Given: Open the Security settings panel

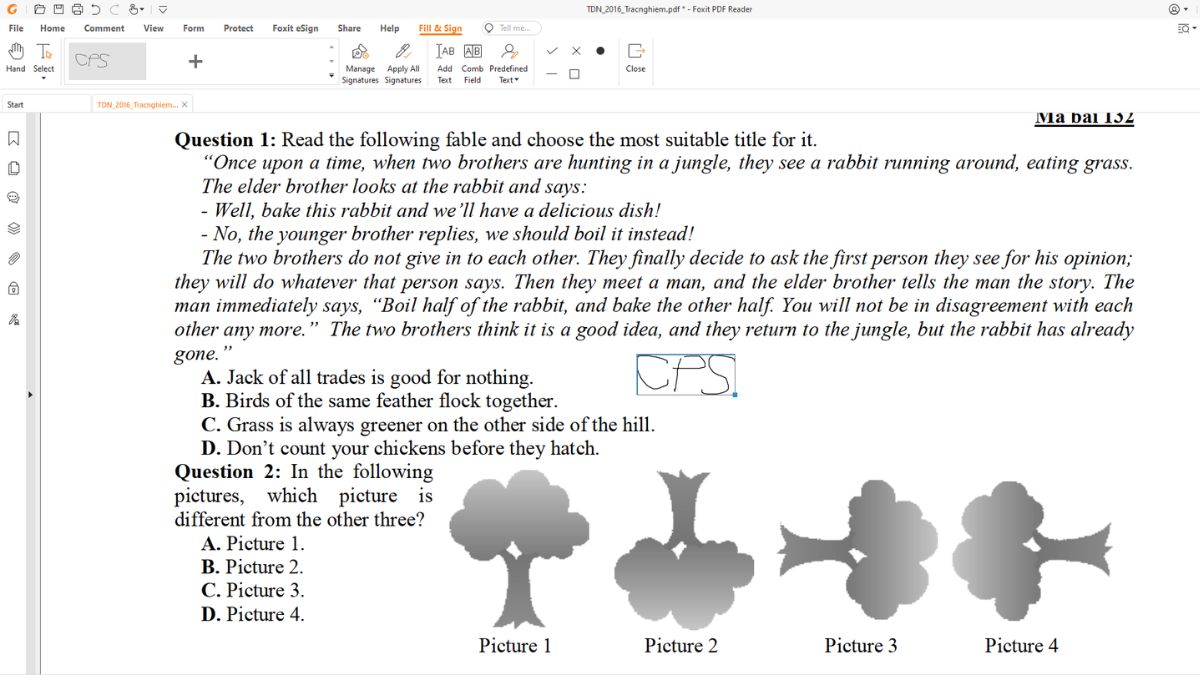Looking at the screenshot, I should 14,289.
